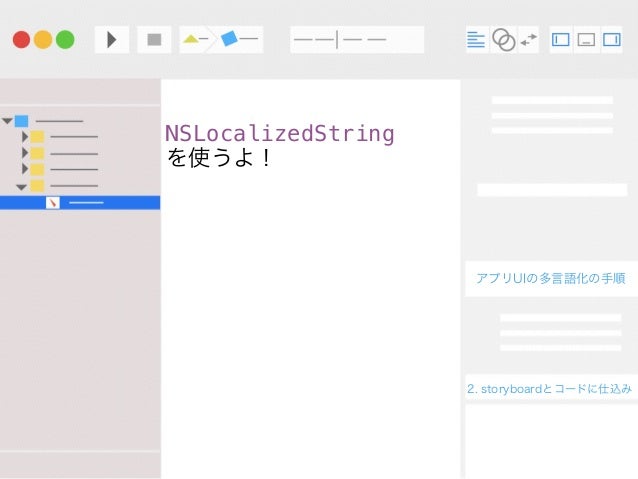Switch to the standard editor icon
Screen dimensions: 638x479
[x=476, y=39]
